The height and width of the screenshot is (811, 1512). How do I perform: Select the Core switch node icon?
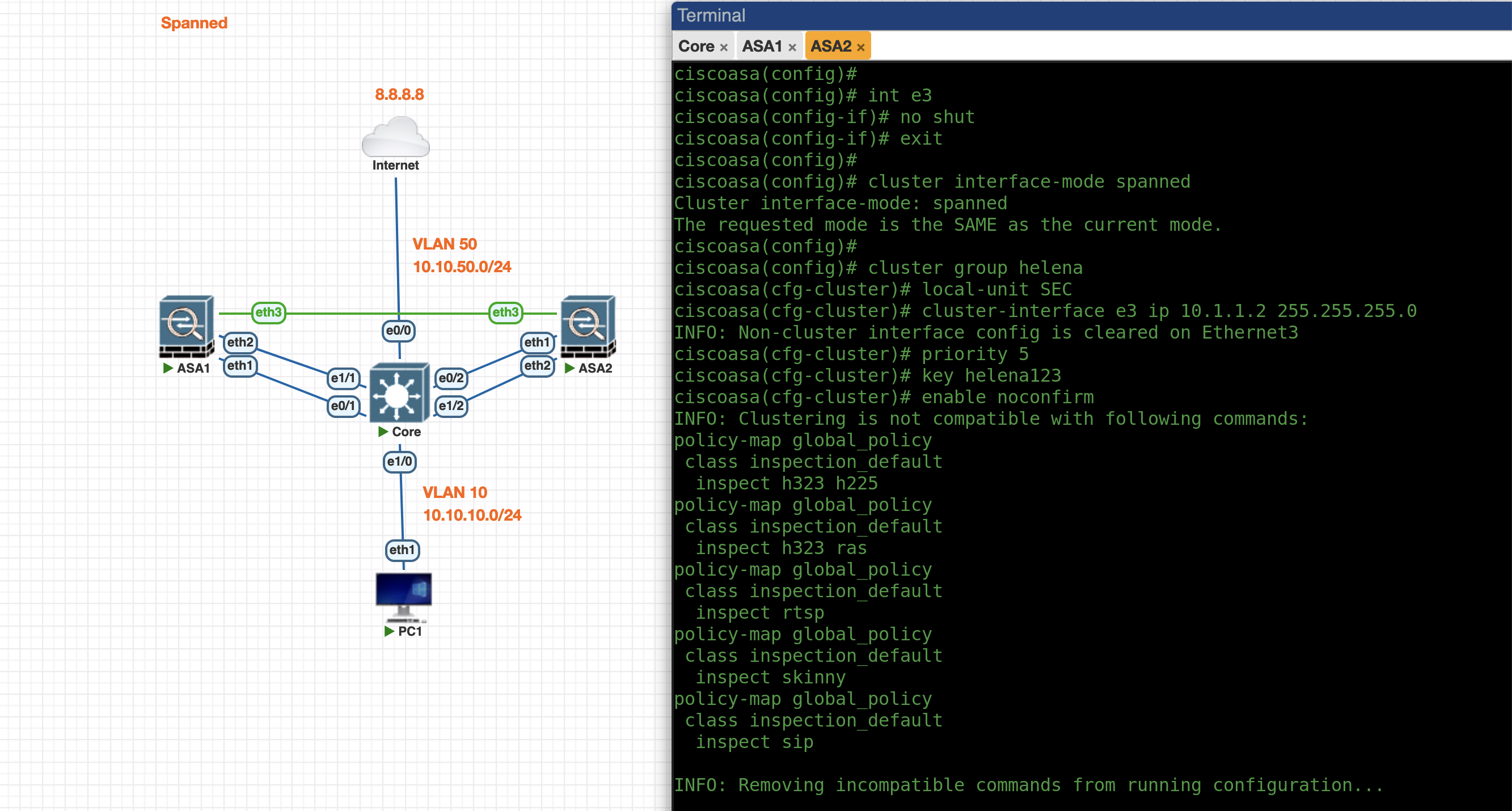coord(399,393)
